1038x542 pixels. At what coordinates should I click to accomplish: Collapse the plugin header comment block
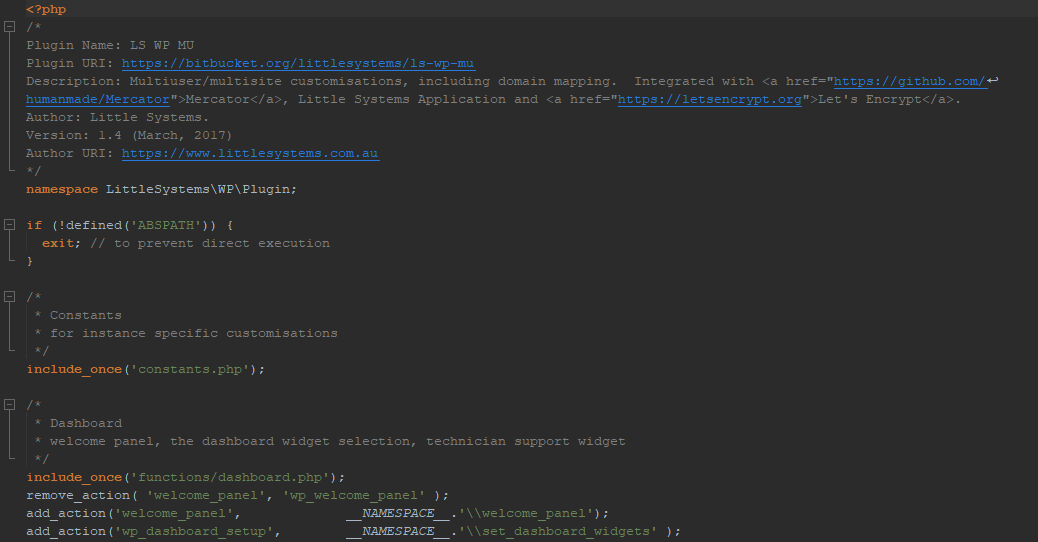[x=10, y=27]
